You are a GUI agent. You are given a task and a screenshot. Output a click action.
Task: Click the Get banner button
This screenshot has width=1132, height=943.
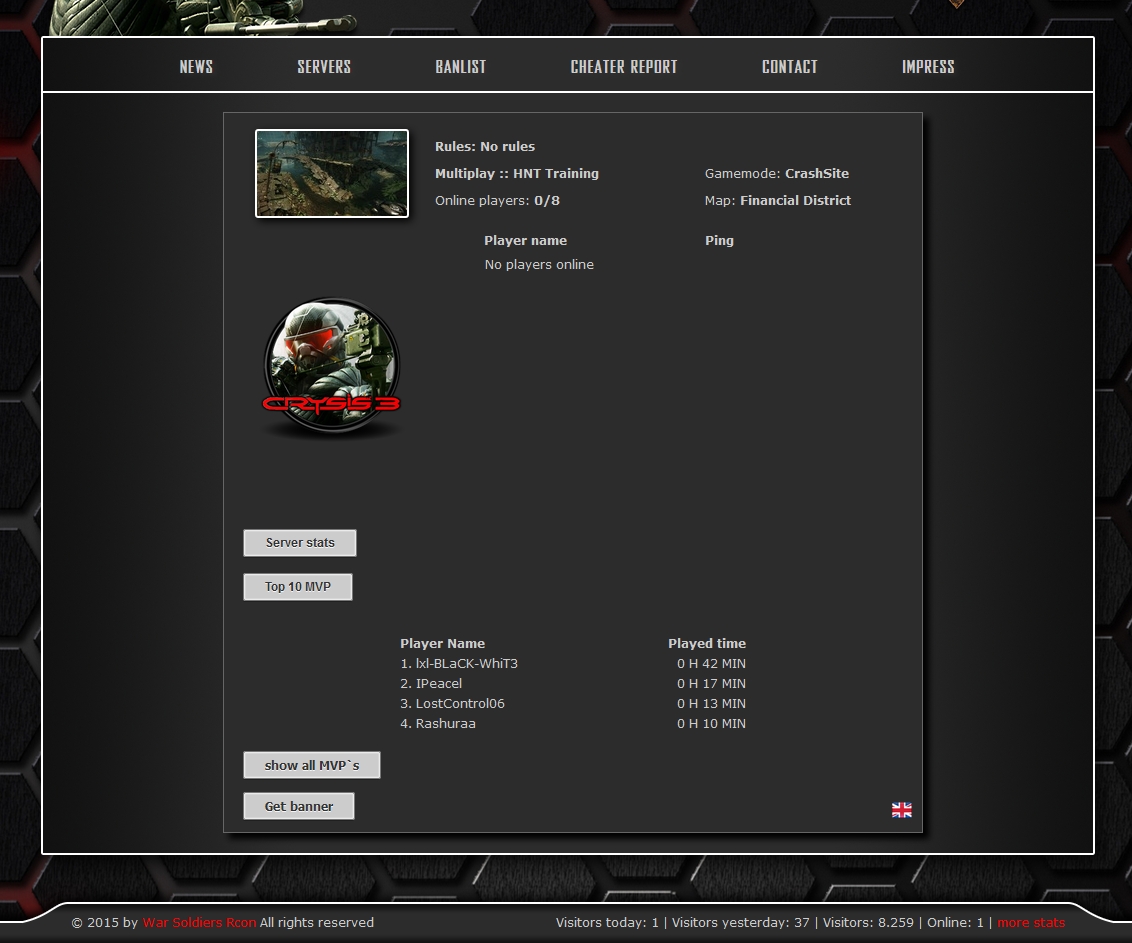299,806
